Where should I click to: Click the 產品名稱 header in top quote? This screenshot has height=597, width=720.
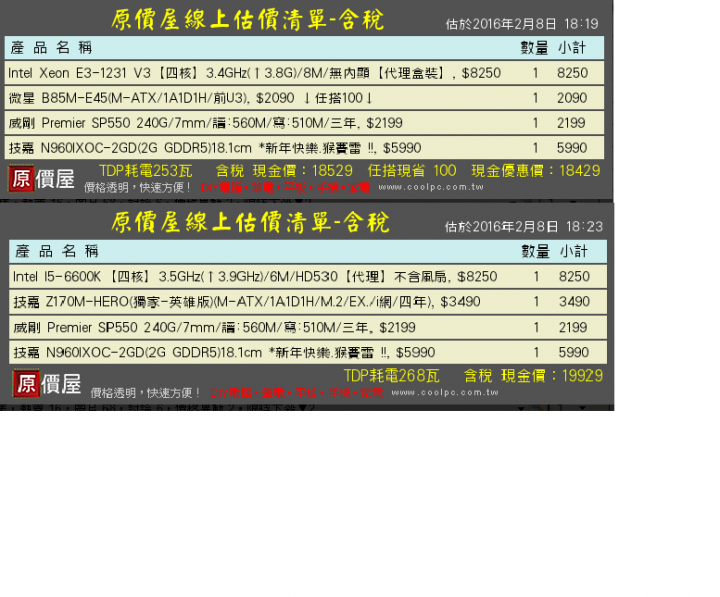[x=51, y=47]
